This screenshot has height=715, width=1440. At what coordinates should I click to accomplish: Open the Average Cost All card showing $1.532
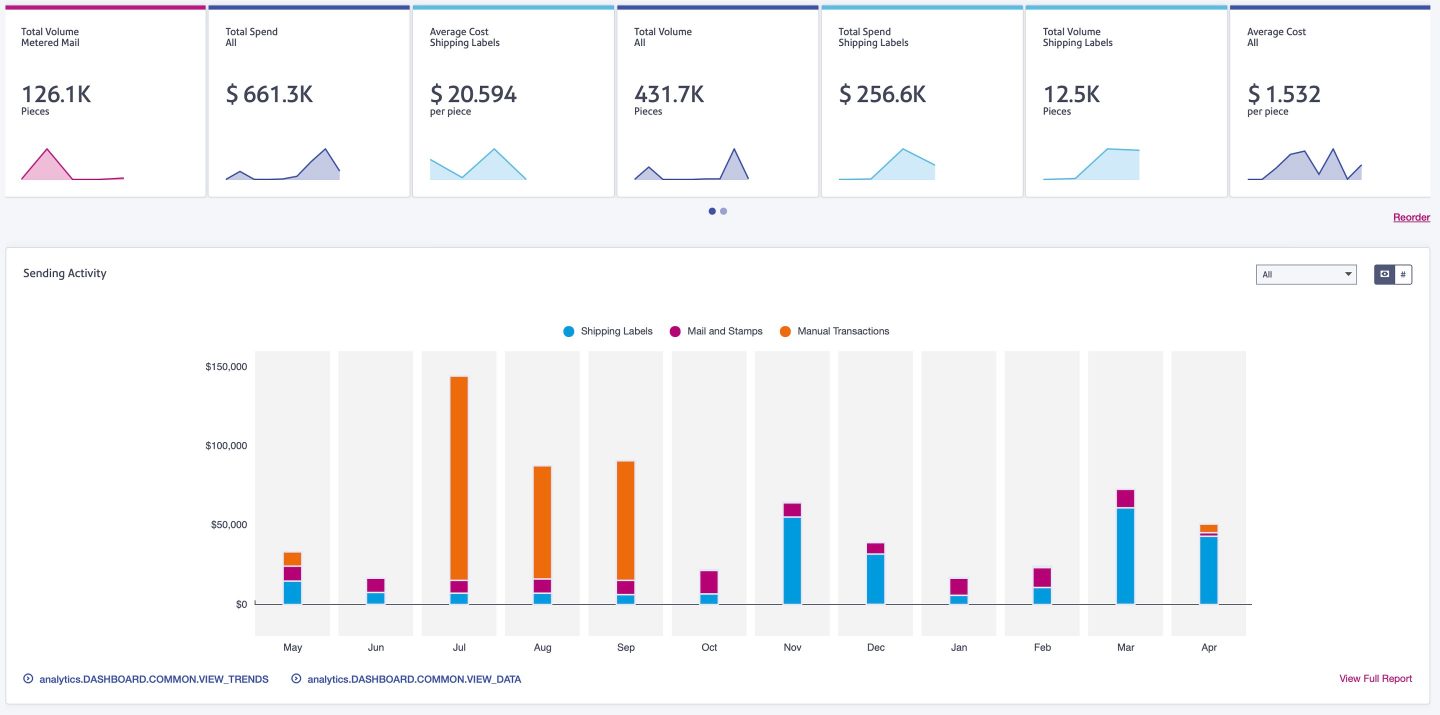coord(1330,101)
